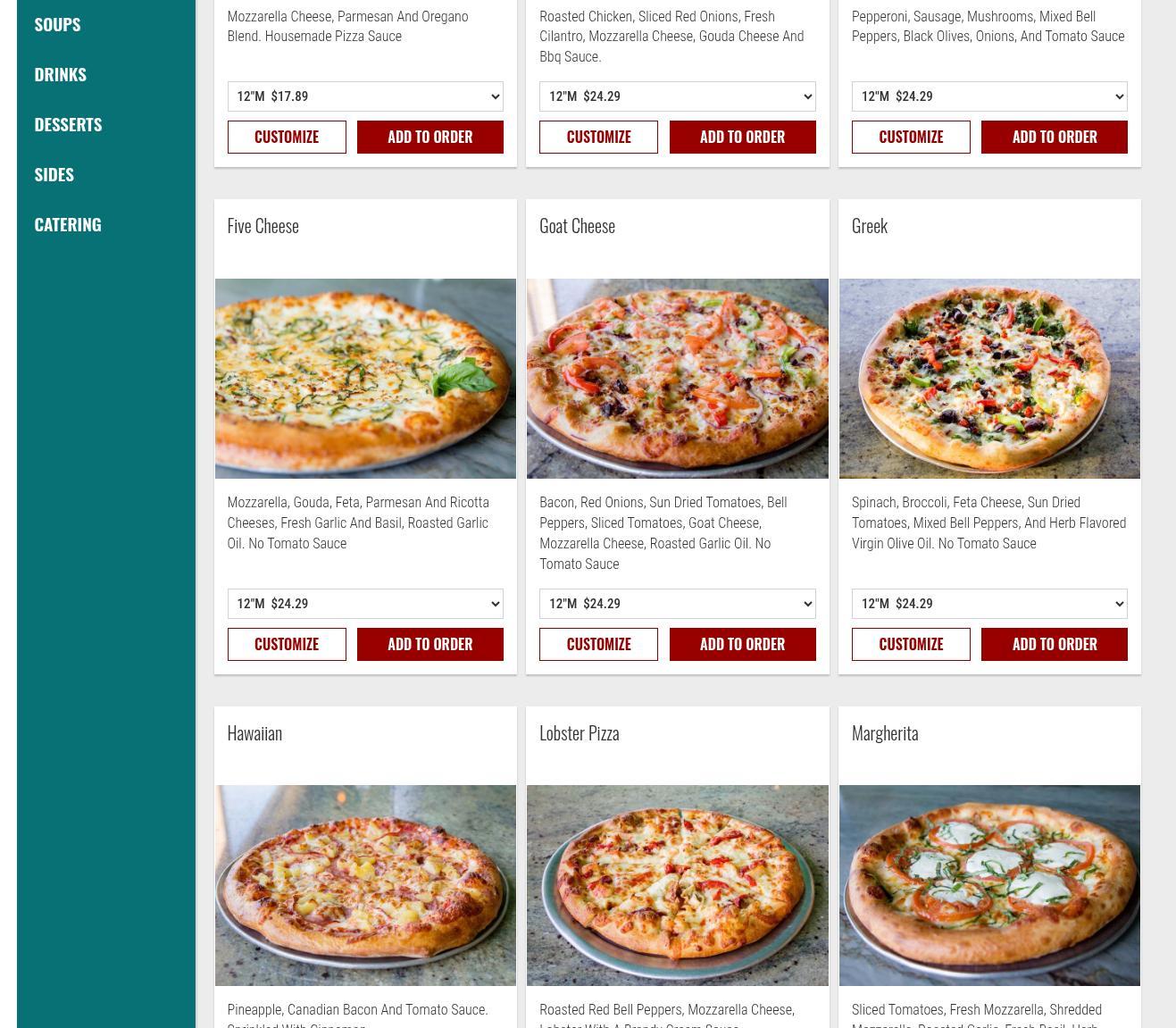1176x1028 pixels.
Task: Add Five Cheese pizza to order
Action: (430, 644)
